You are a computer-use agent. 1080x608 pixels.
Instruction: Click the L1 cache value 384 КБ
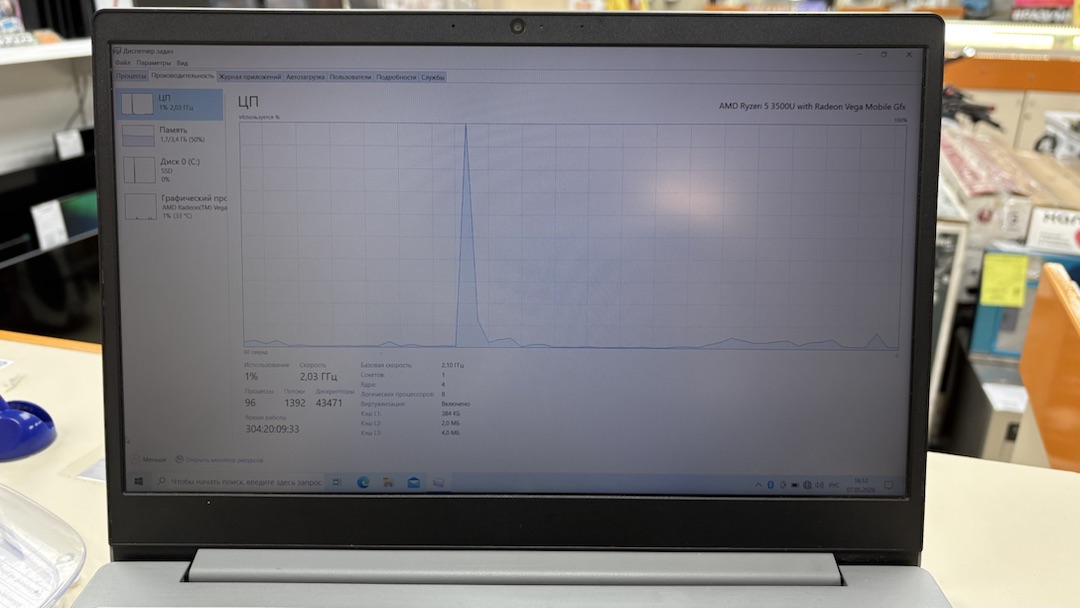click(450, 413)
